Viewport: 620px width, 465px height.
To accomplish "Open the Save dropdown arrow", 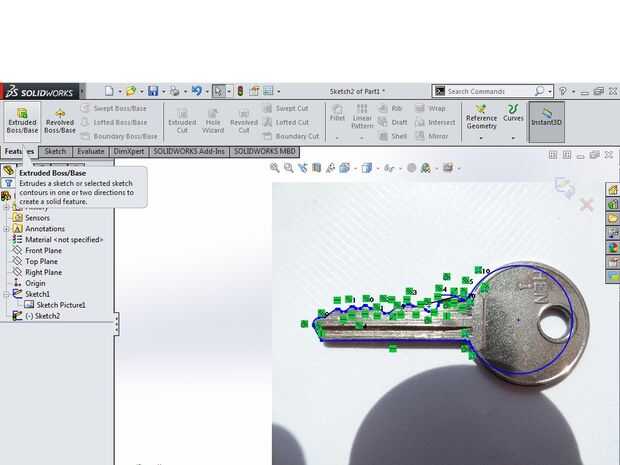I will point(164,92).
